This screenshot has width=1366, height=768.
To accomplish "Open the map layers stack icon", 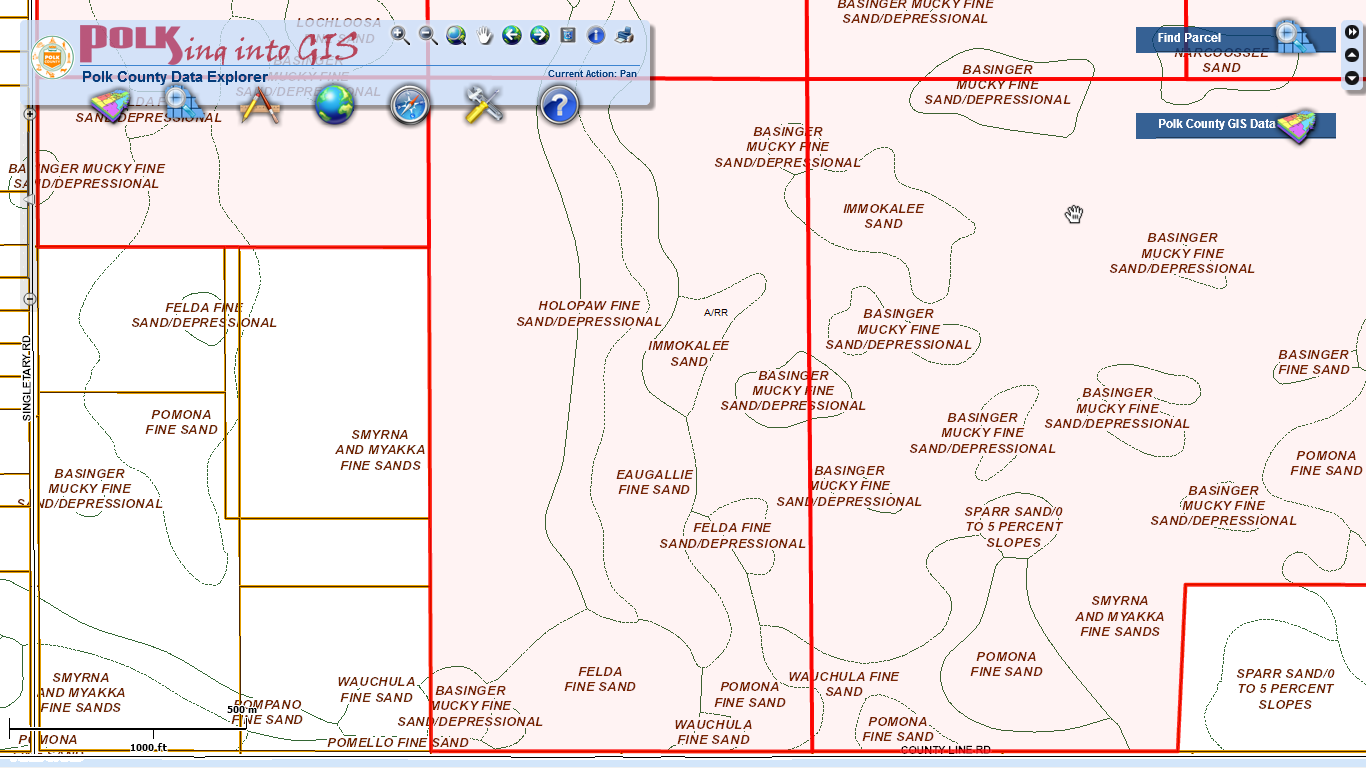I will coord(110,104).
